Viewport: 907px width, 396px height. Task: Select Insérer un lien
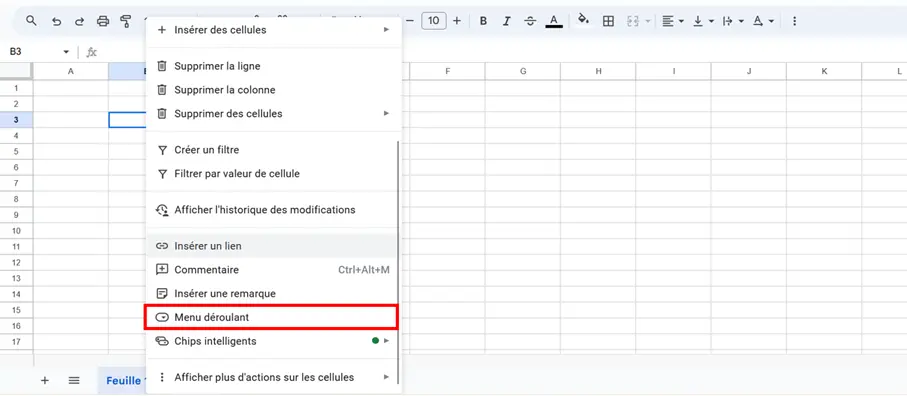271,246
